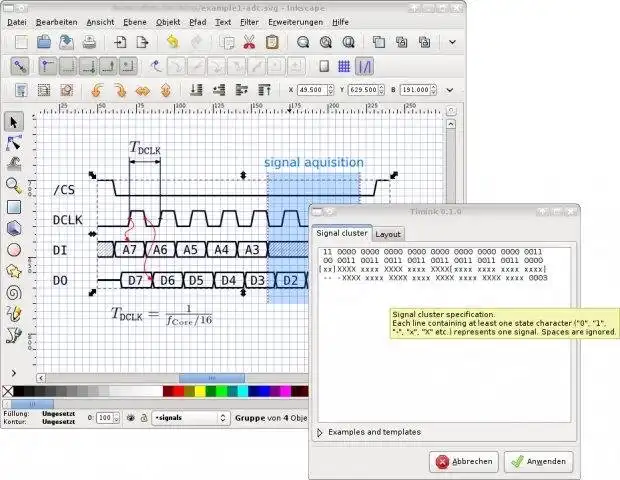Toggle current layer lock
This screenshot has height=480, width=620.
[144, 418]
